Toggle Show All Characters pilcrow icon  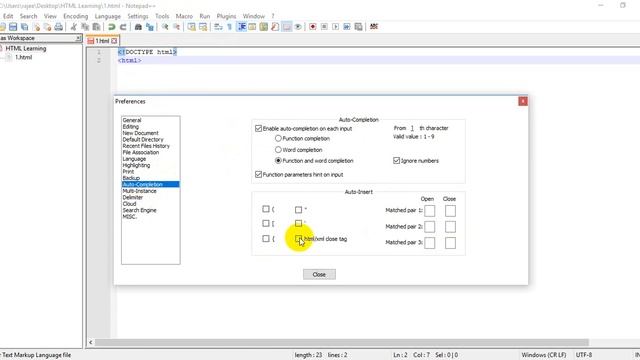coord(229,27)
